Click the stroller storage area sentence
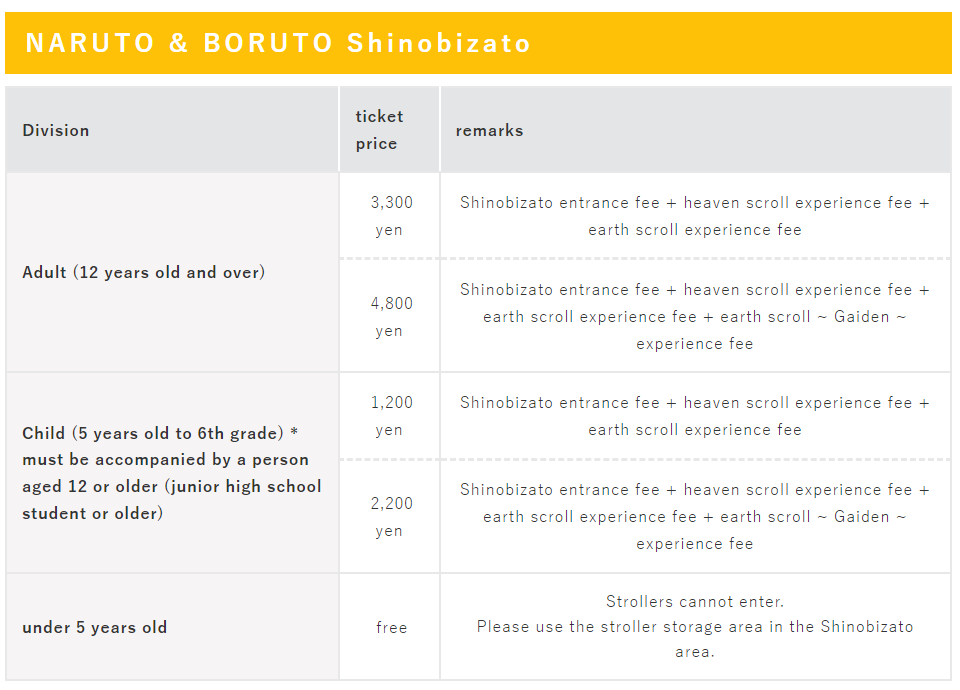Image resolution: width=960 pixels, height=690 pixels. [x=695, y=639]
